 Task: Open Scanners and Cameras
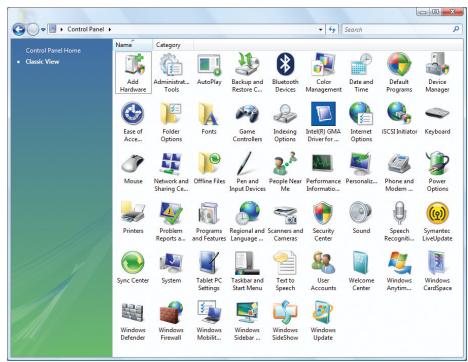(x=285, y=222)
